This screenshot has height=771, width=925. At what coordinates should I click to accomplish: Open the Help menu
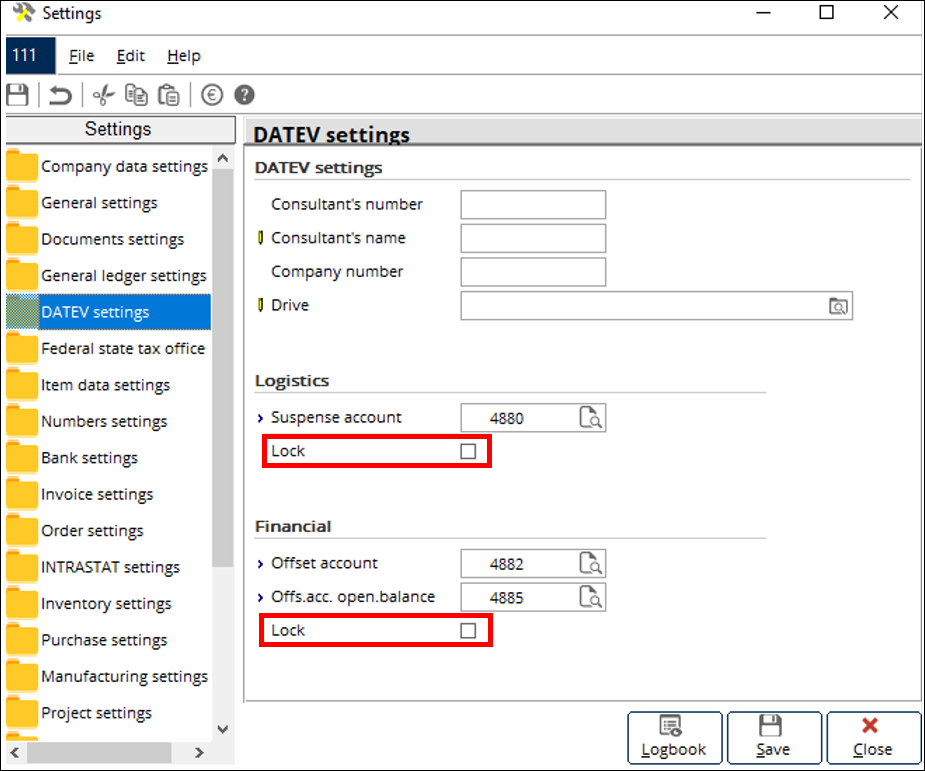pos(184,55)
